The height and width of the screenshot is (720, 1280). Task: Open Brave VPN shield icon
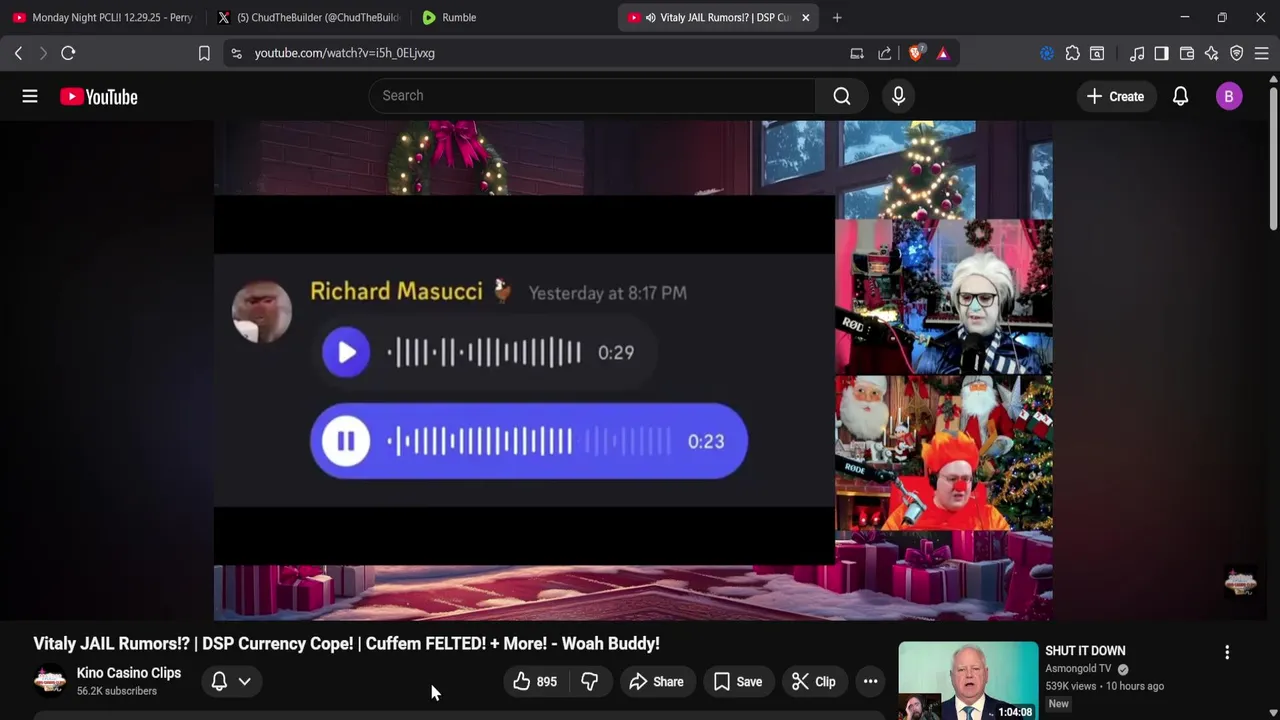click(1237, 53)
